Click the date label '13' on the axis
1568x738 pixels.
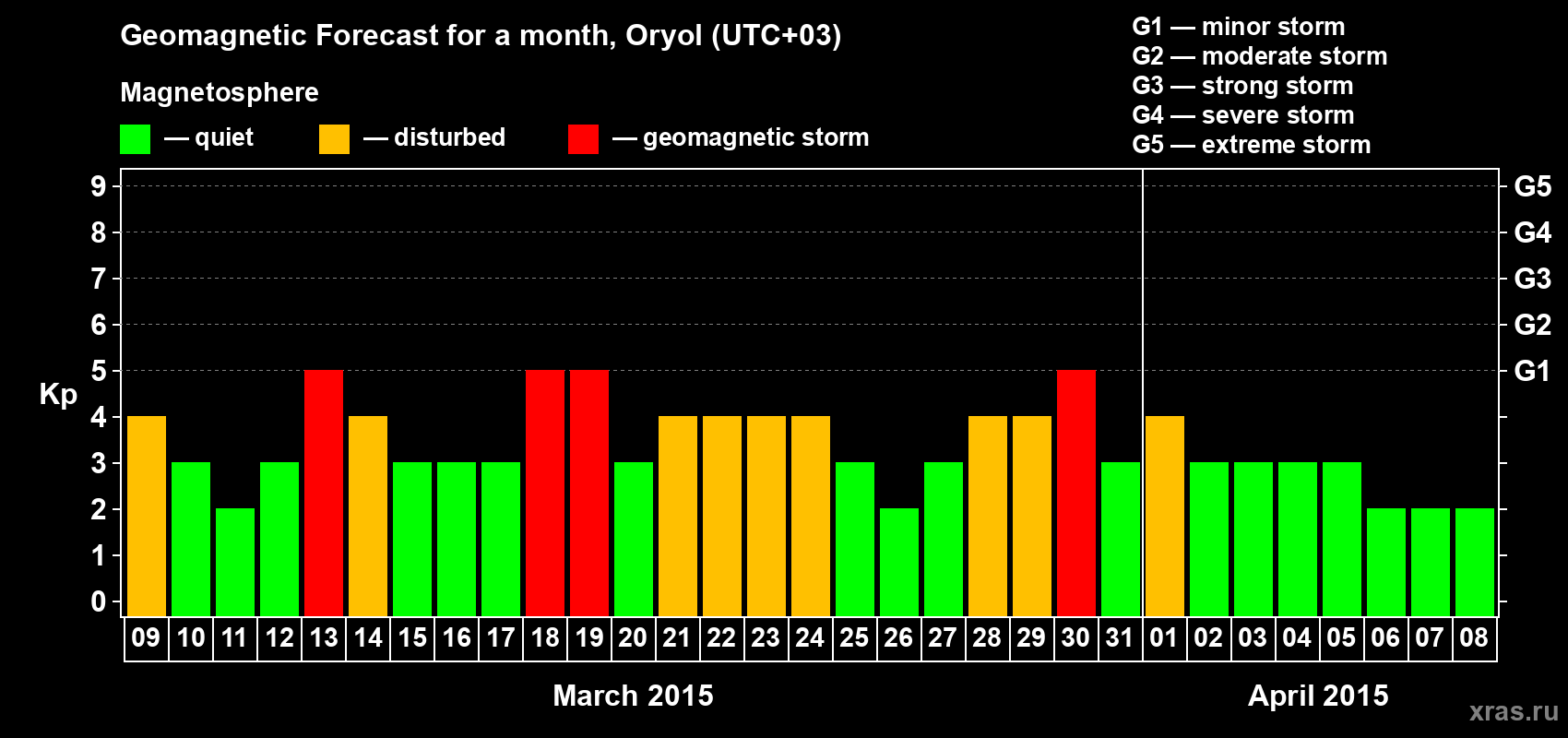tap(324, 638)
